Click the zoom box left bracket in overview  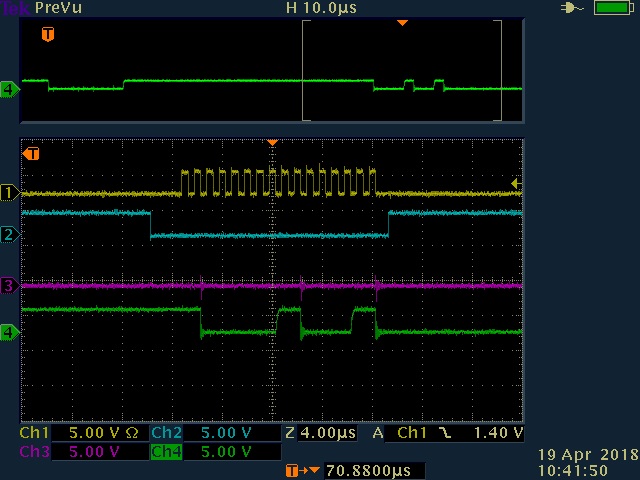[x=306, y=70]
